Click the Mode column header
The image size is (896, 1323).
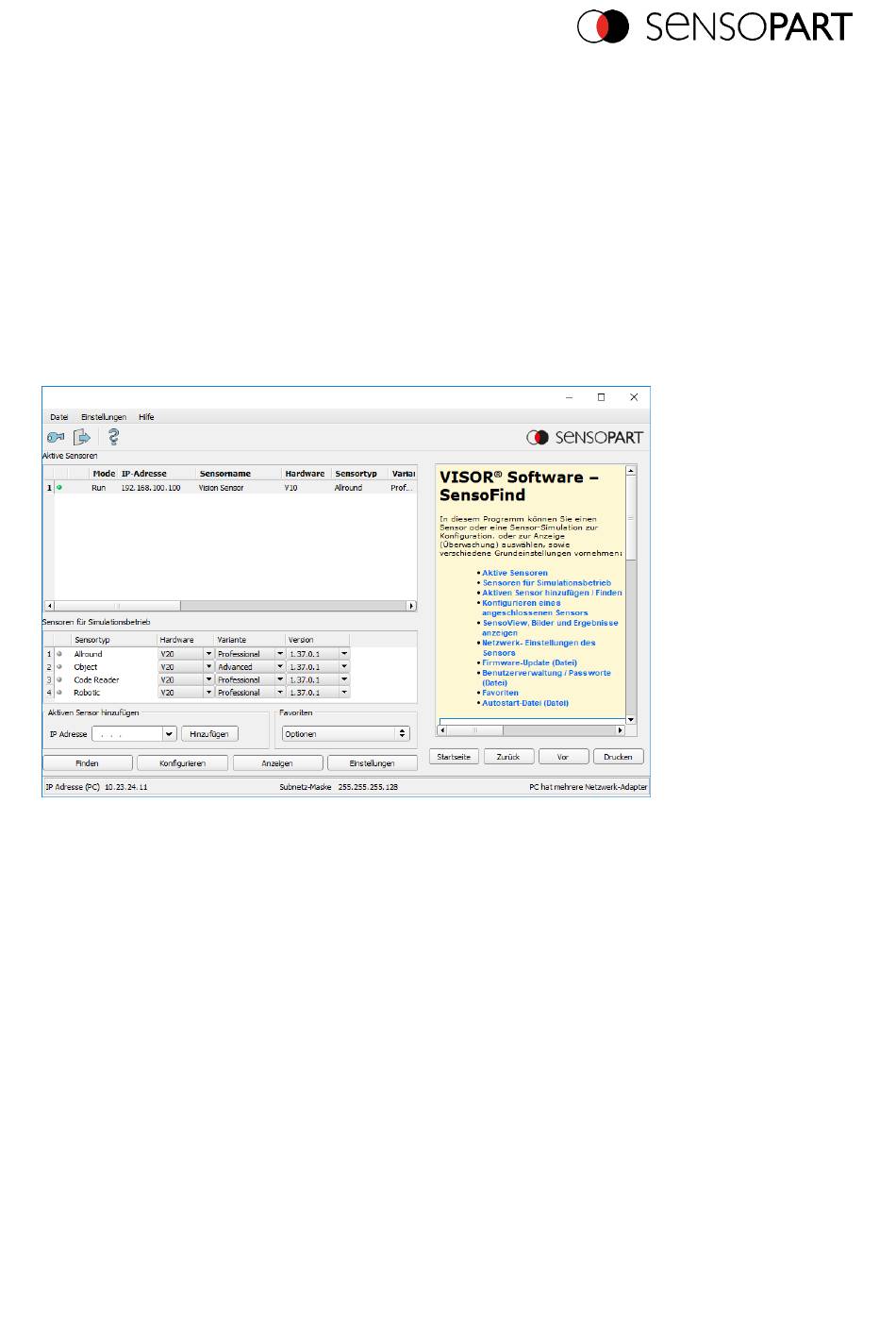coord(104,474)
